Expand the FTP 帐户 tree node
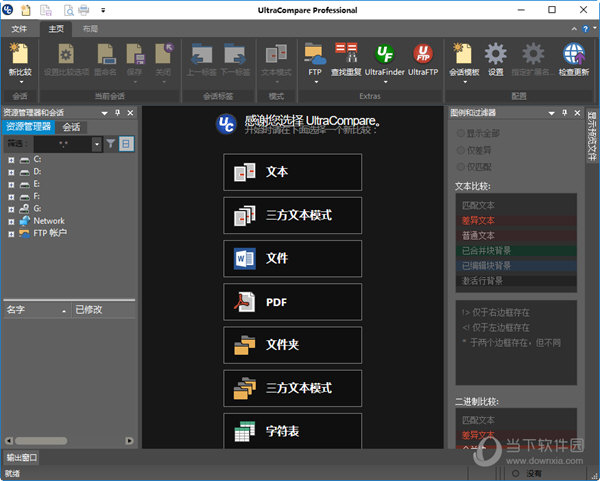This screenshot has width=600, height=481. click(11, 234)
